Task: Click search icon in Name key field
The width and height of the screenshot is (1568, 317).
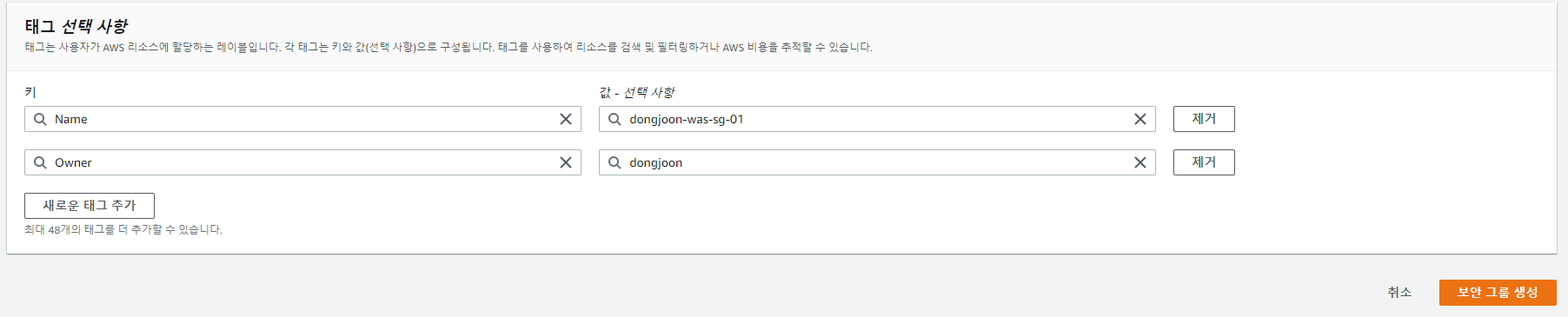Action: [x=40, y=119]
